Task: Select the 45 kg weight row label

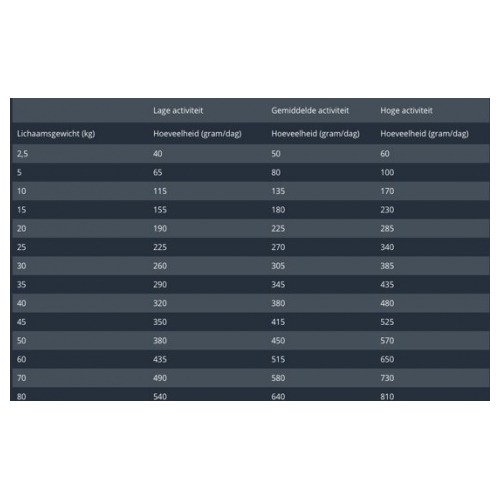Action: tap(21, 322)
